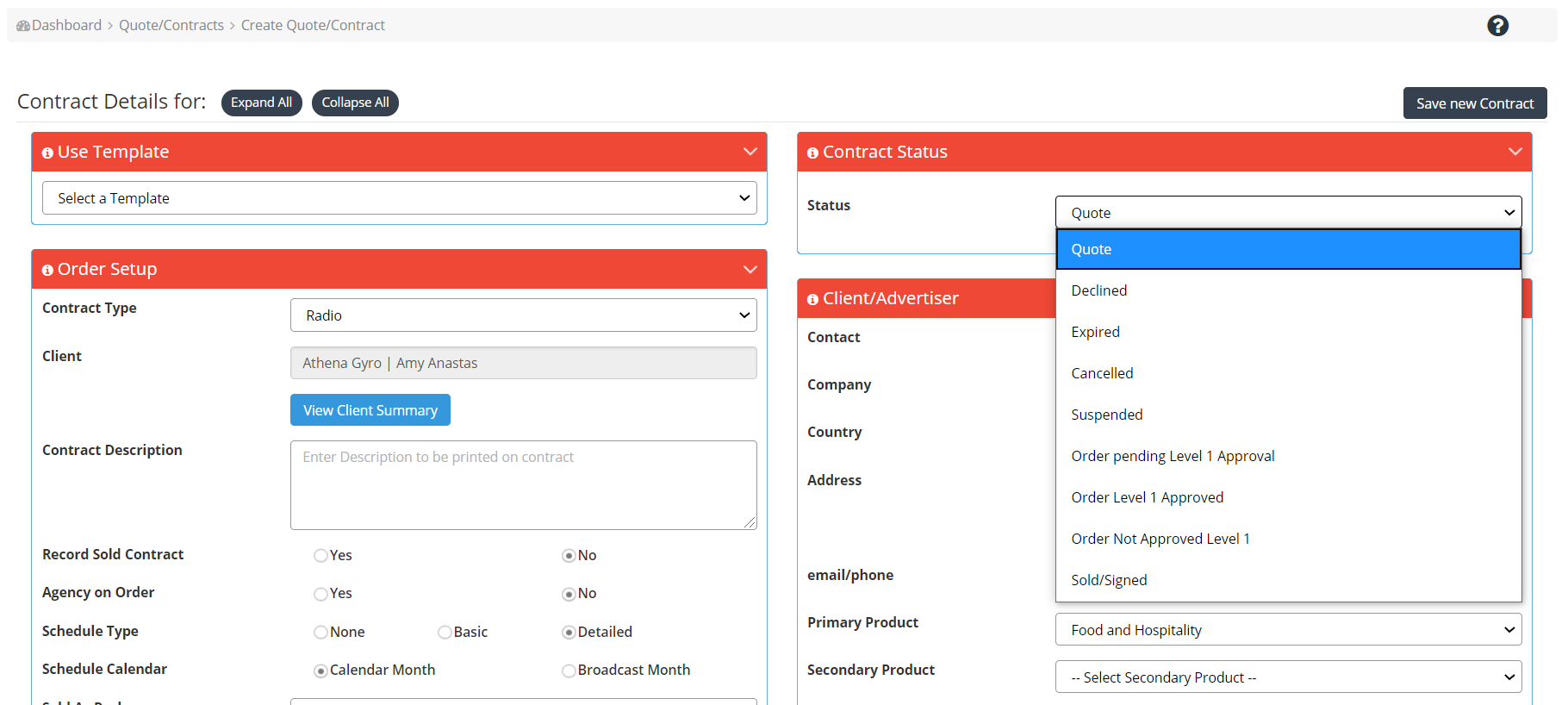Click the Contract Type label

coord(90,309)
